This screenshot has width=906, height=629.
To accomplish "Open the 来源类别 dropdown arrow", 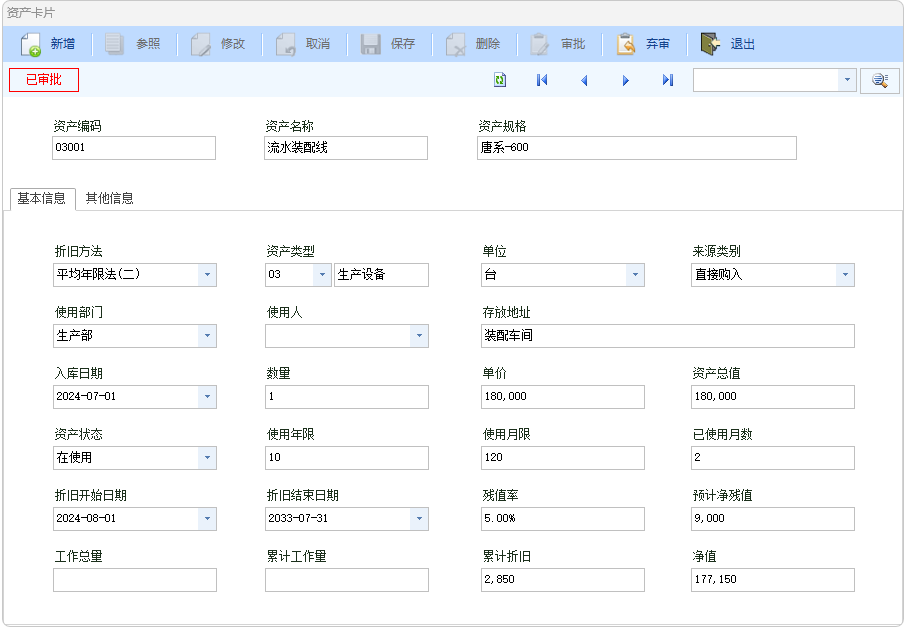I will click(x=845, y=275).
